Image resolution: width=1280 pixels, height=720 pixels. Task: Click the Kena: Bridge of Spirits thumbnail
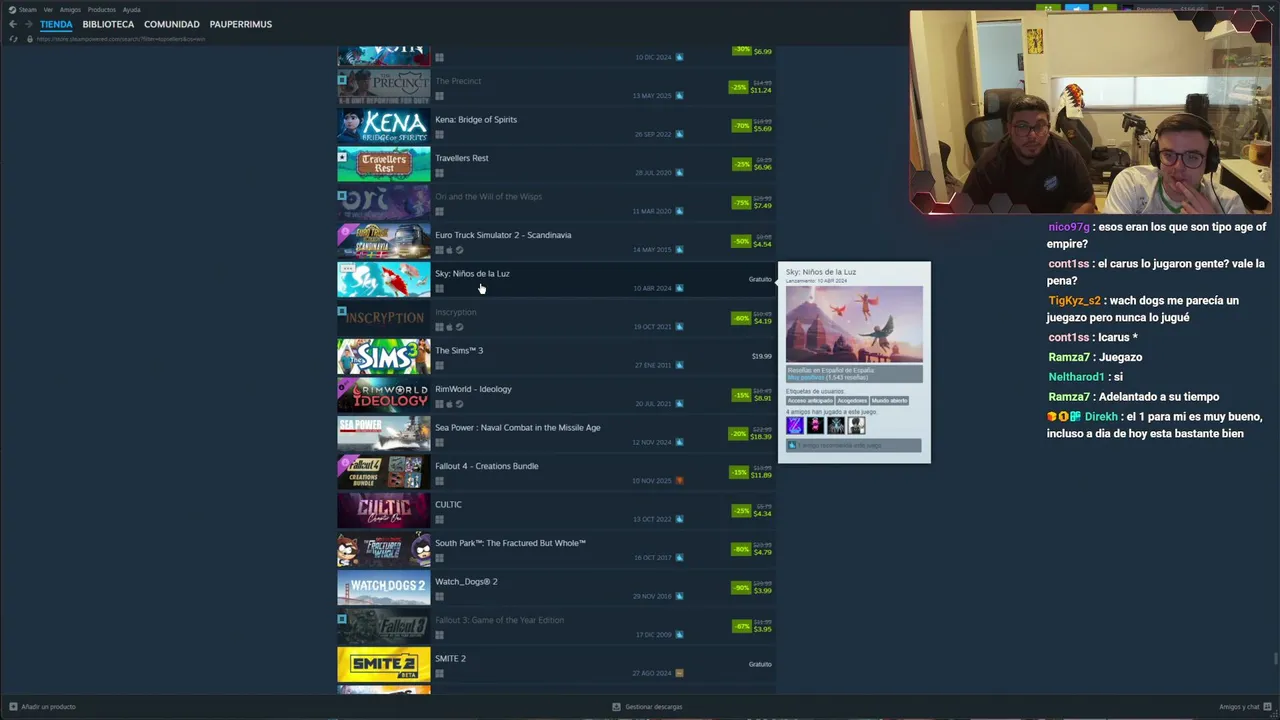tap(384, 126)
